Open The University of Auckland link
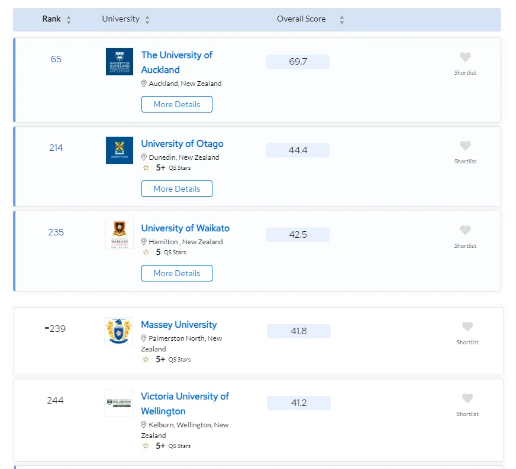 [x=177, y=62]
